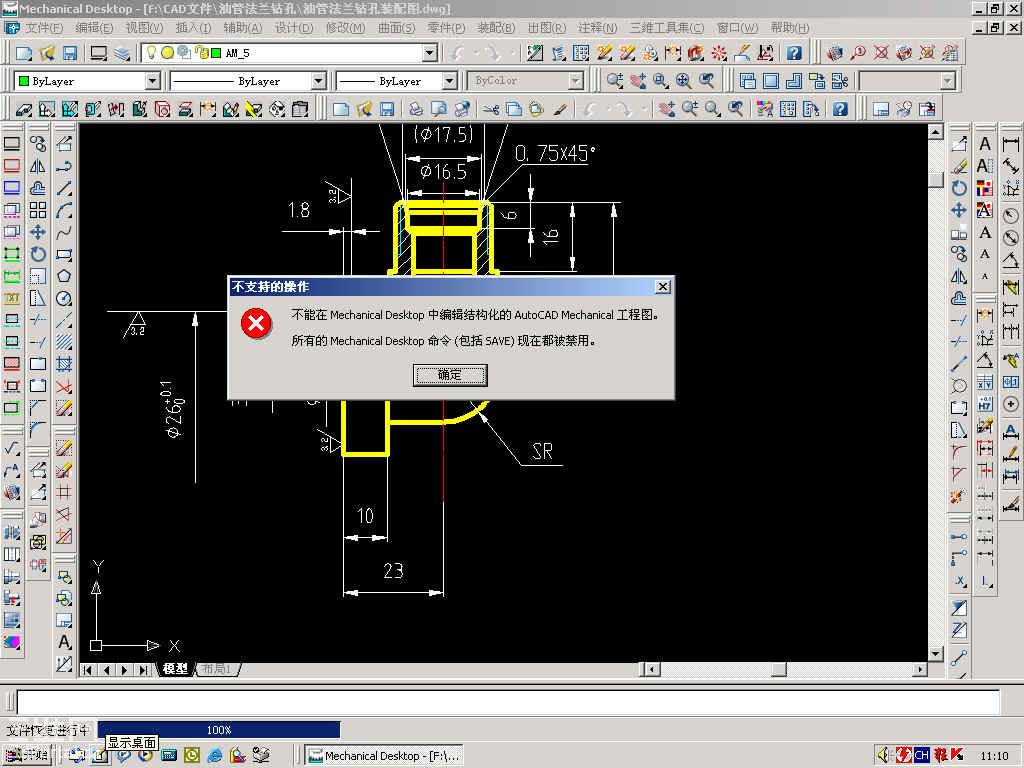This screenshot has width=1024, height=768.
Task: Click the right-side Rotate circular arrow icon
Action: [959, 188]
